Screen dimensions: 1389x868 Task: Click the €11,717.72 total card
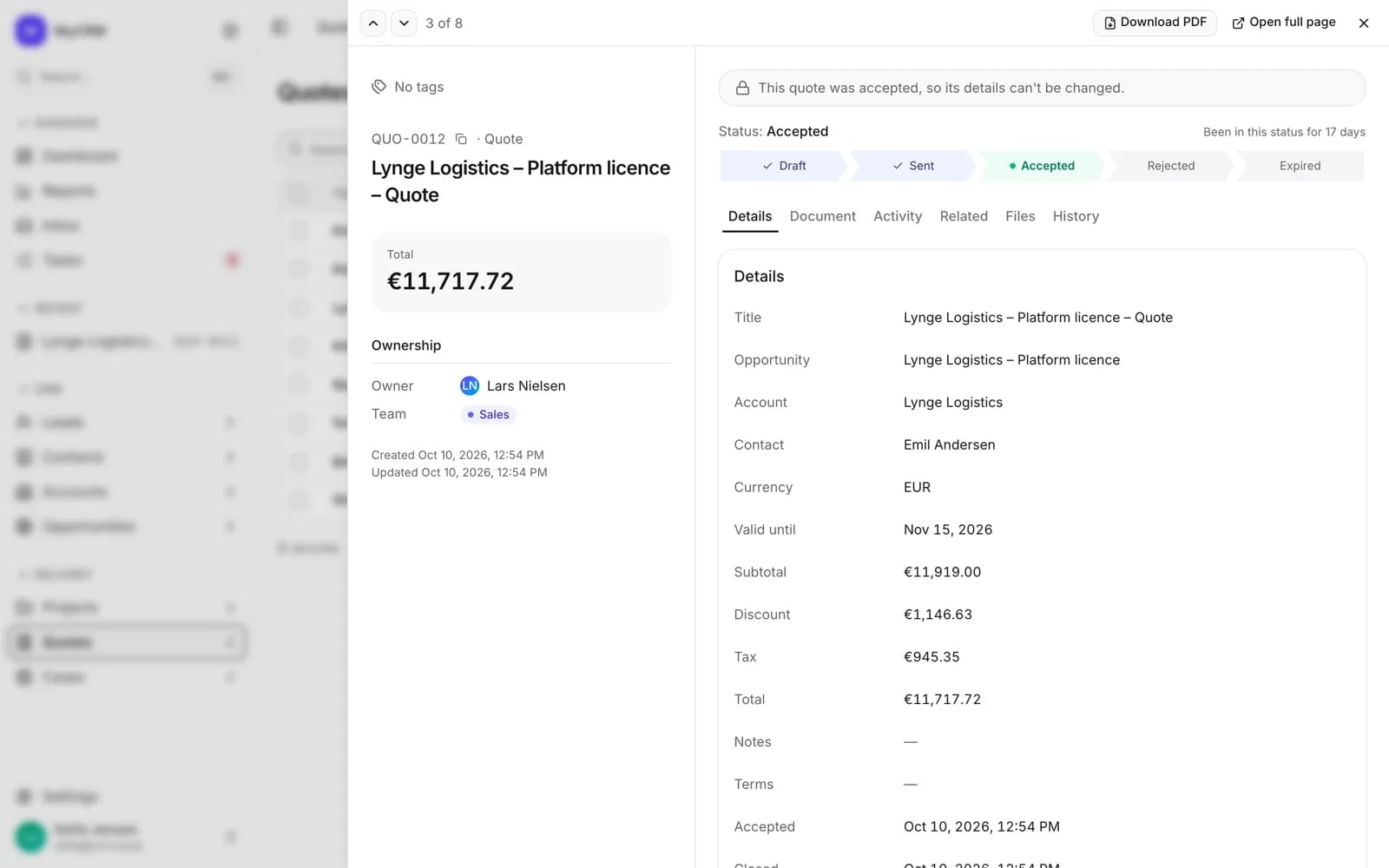coord(521,272)
